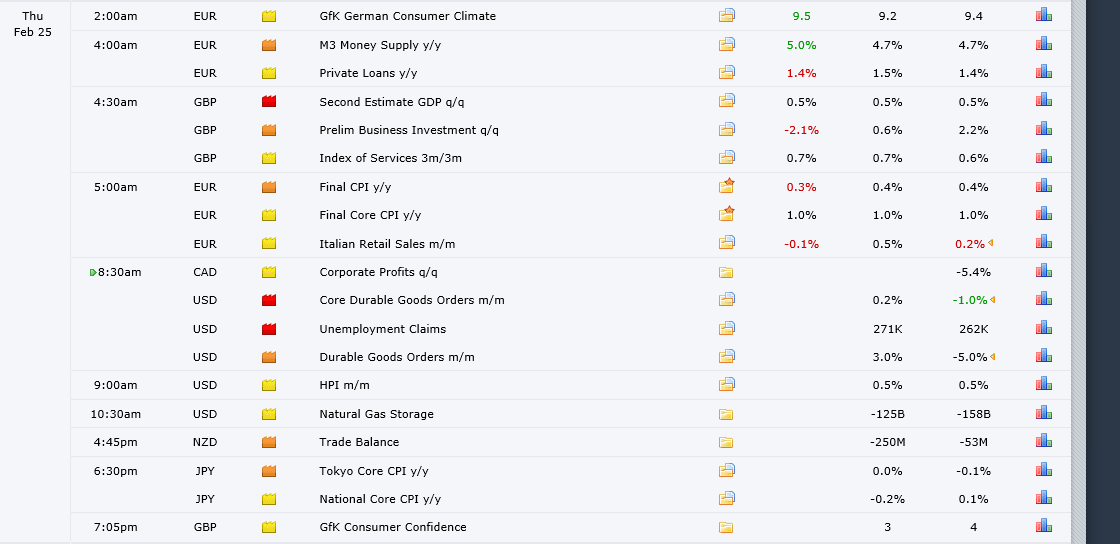Image resolution: width=1120 pixels, height=544 pixels.
Task: Expand revision arrow beside Core Durable Goods previous
Action: 993,300
